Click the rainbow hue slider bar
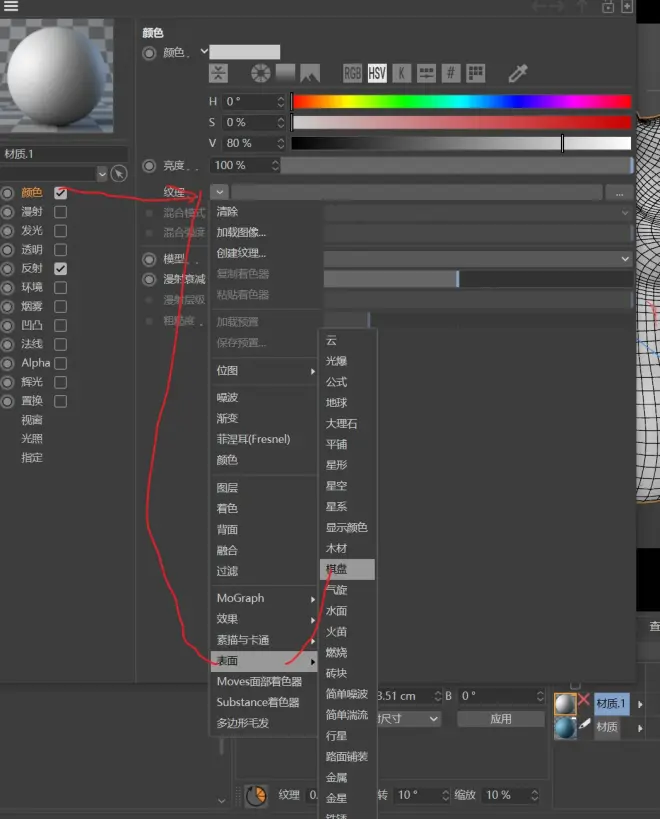 point(460,101)
